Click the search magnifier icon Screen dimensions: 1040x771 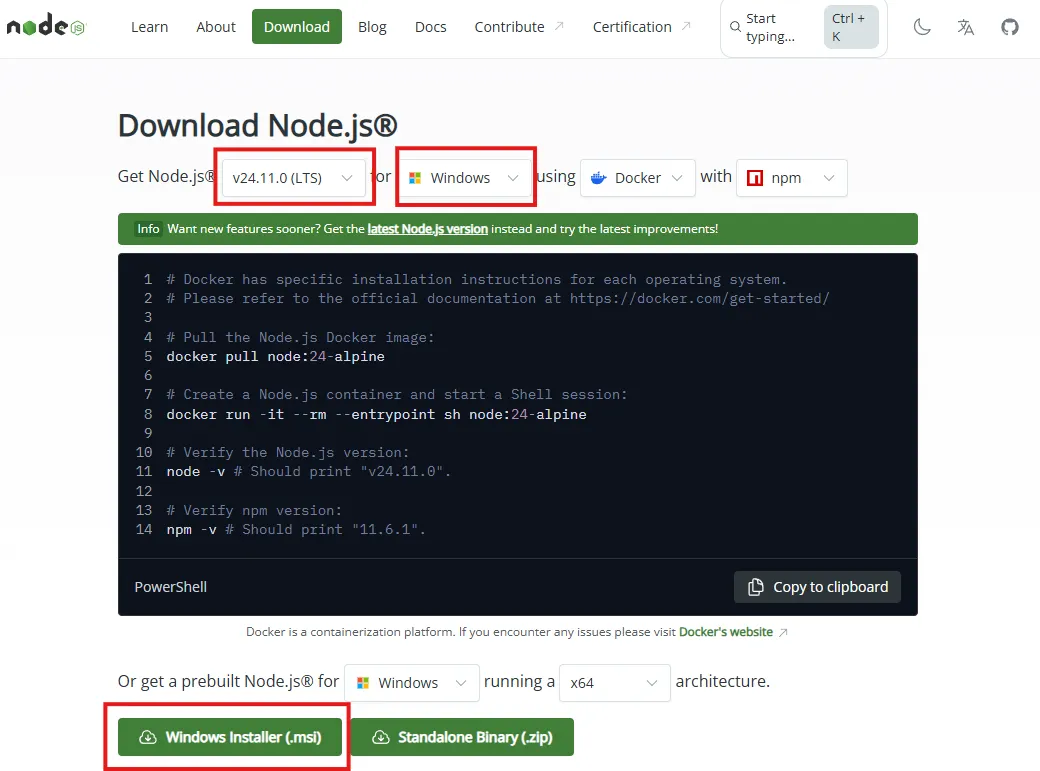click(735, 27)
